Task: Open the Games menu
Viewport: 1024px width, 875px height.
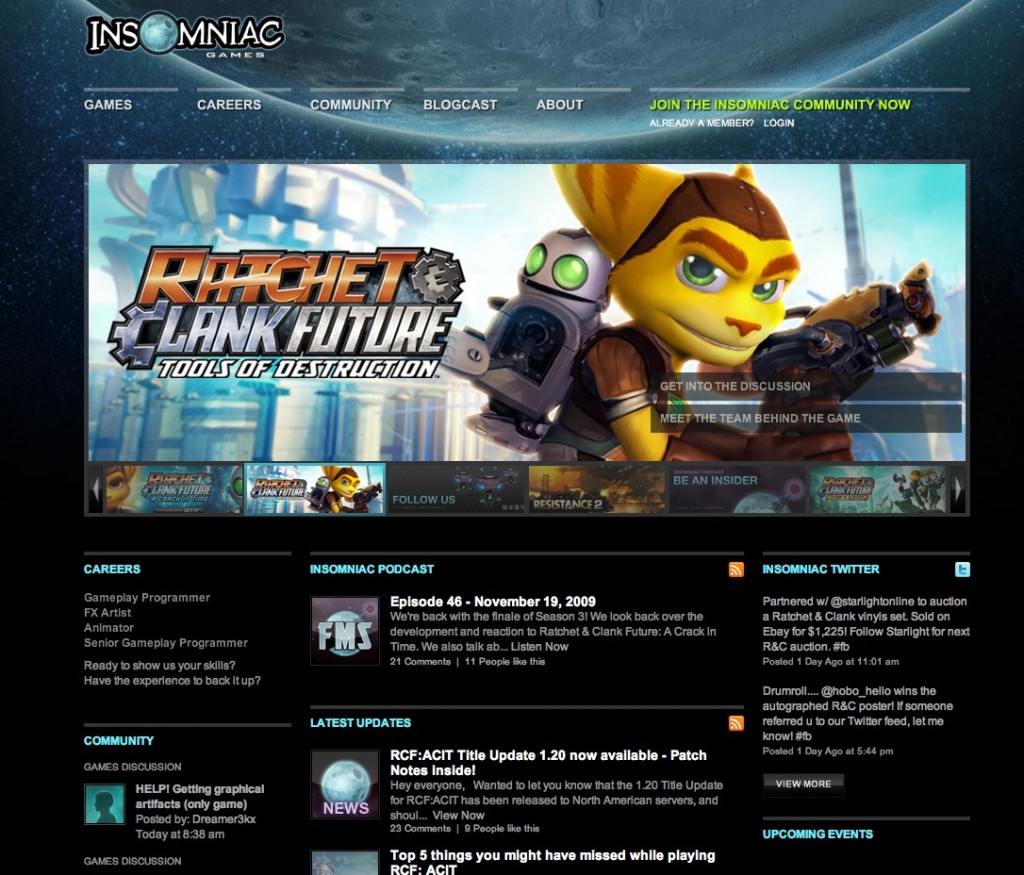Action: pos(108,104)
